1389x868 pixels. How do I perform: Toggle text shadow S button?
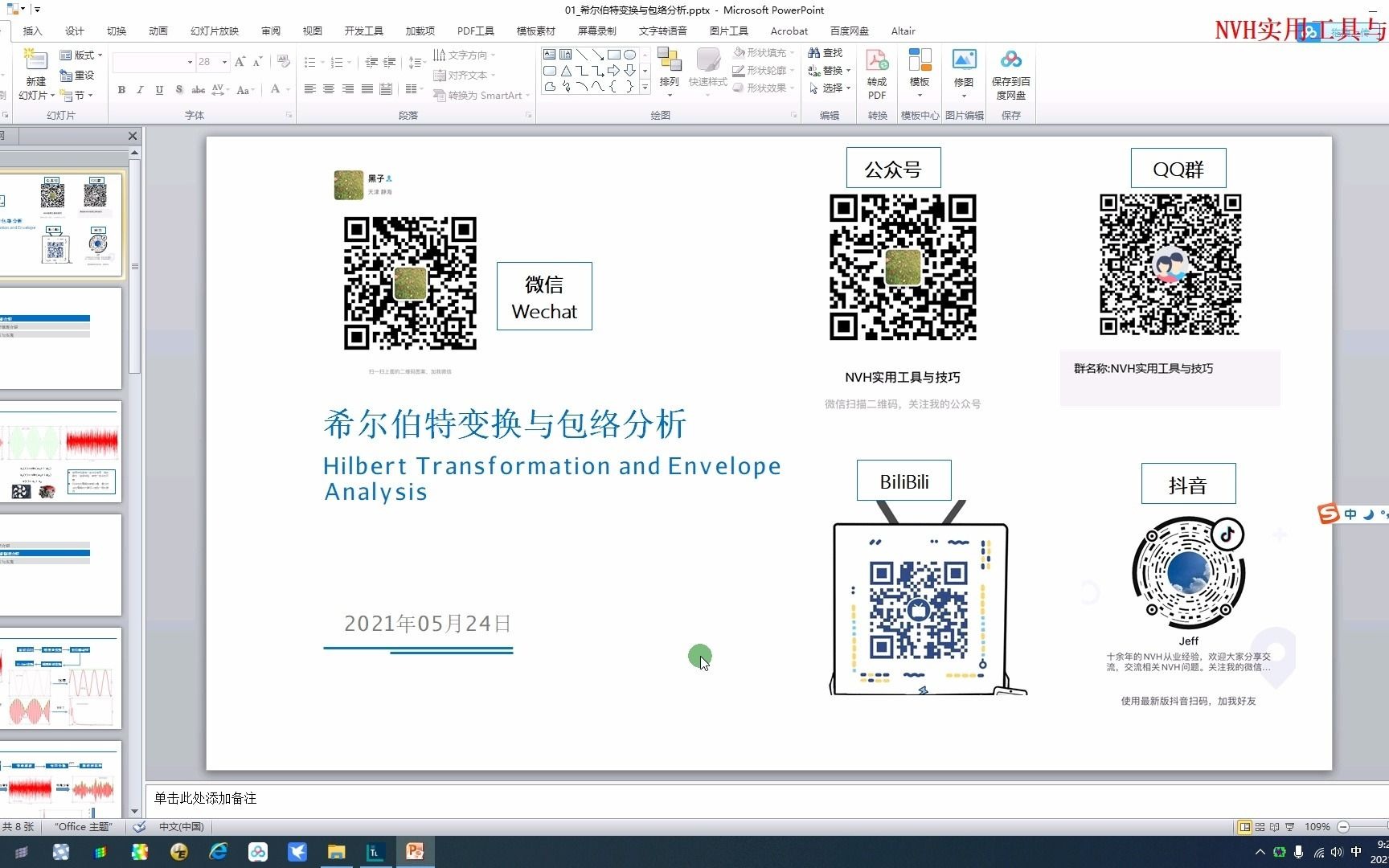[178, 89]
